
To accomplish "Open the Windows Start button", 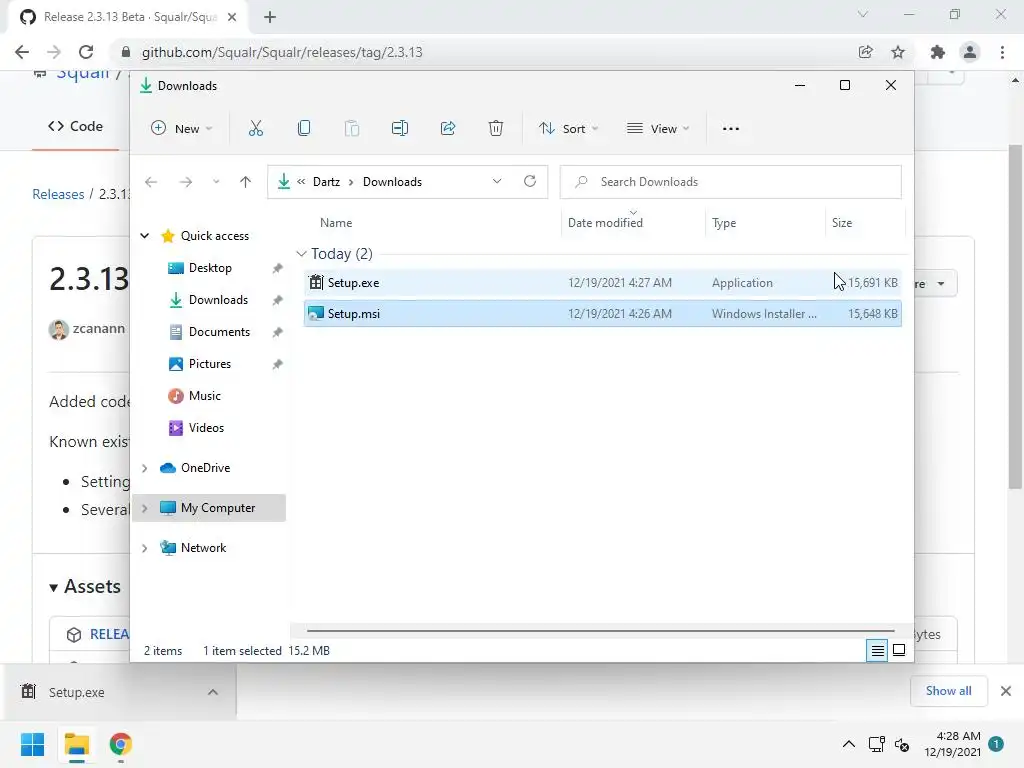I will (32, 744).
